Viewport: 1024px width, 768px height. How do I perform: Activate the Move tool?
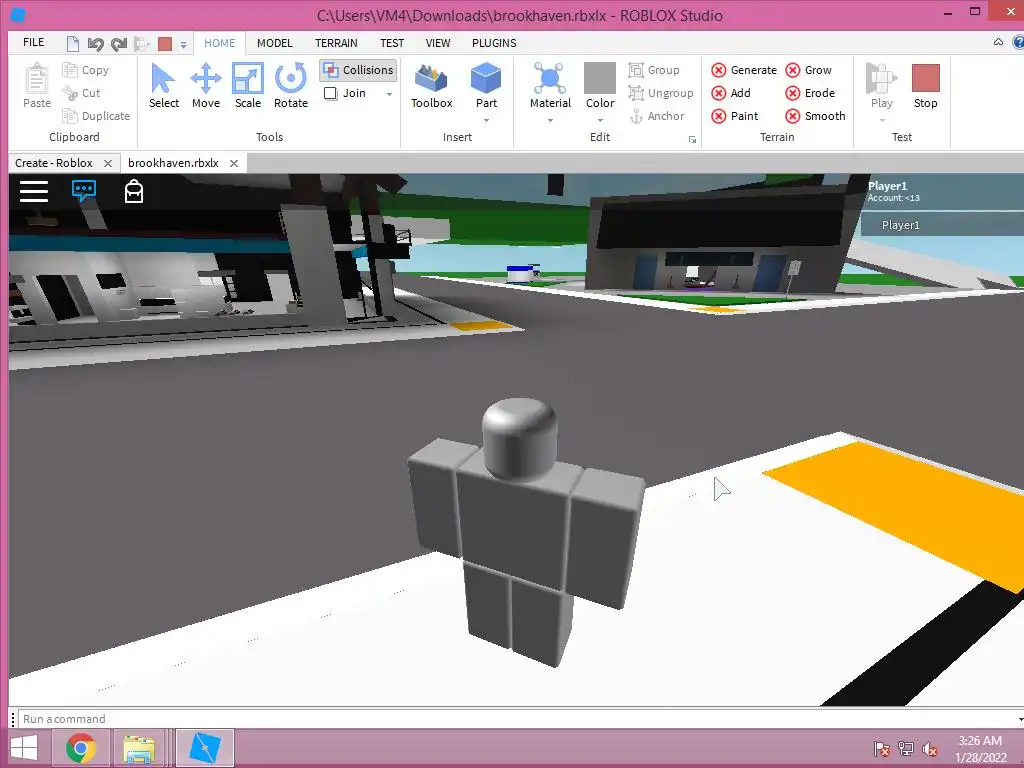206,85
